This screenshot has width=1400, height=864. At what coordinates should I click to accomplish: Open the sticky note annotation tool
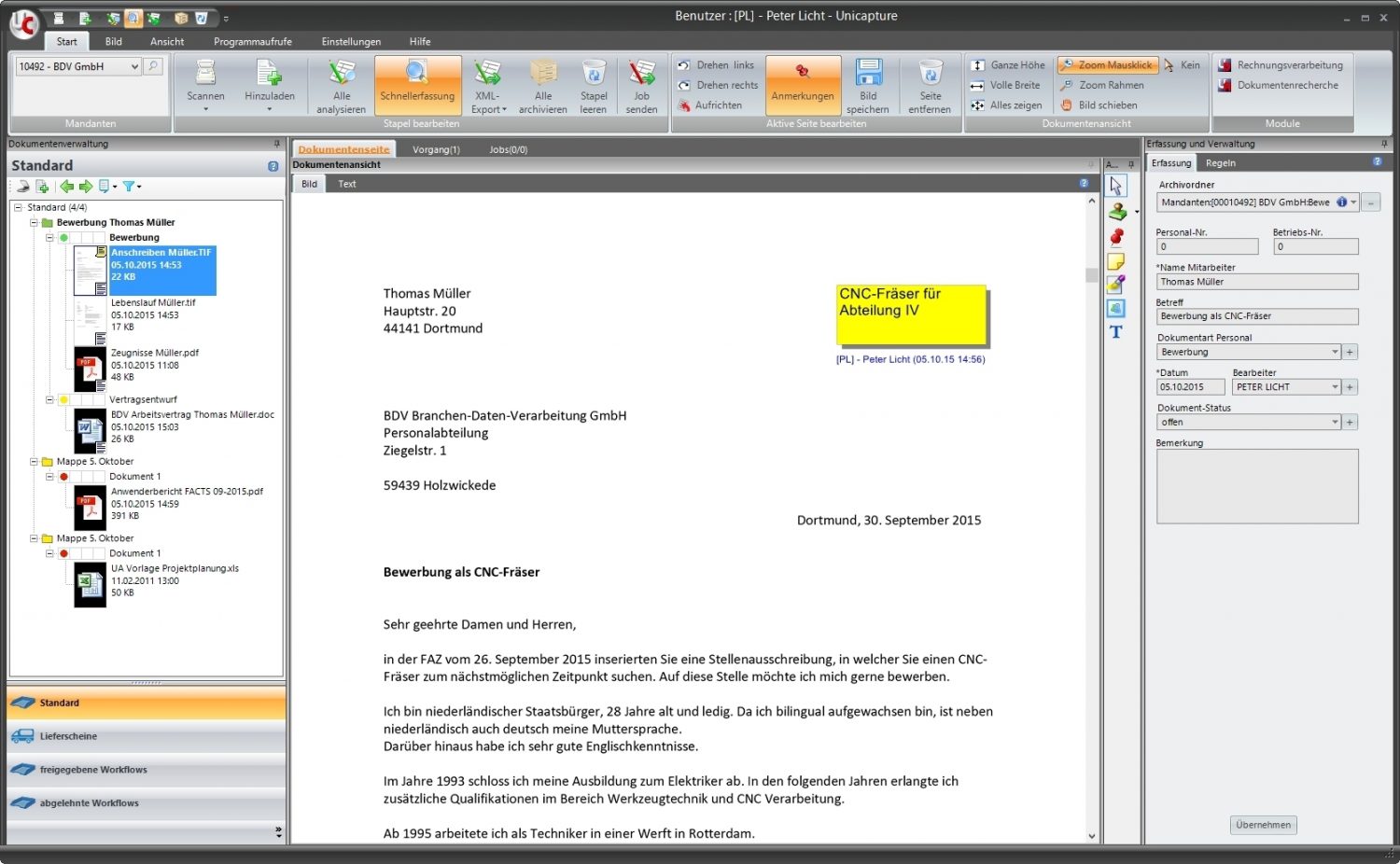coord(1117,261)
